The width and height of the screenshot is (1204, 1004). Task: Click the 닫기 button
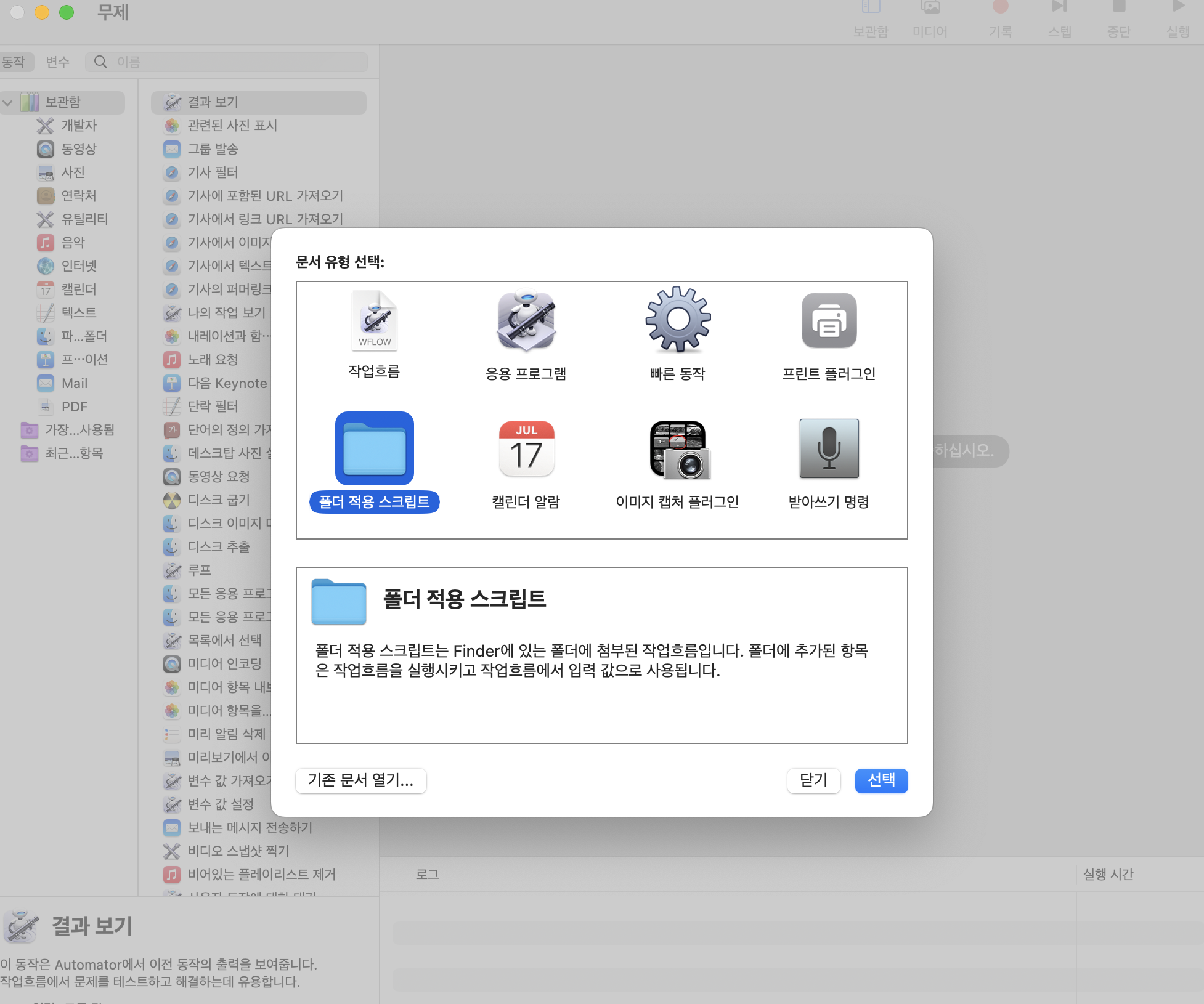click(x=813, y=780)
